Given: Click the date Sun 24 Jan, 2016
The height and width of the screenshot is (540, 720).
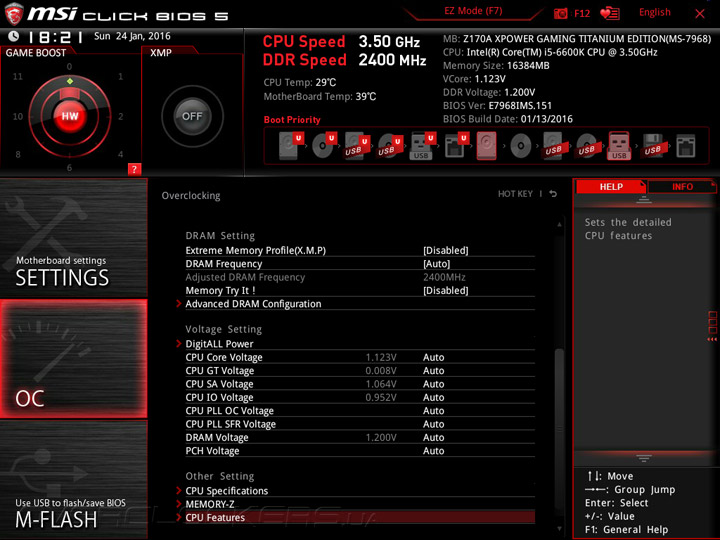Looking at the screenshot, I should pos(132,36).
